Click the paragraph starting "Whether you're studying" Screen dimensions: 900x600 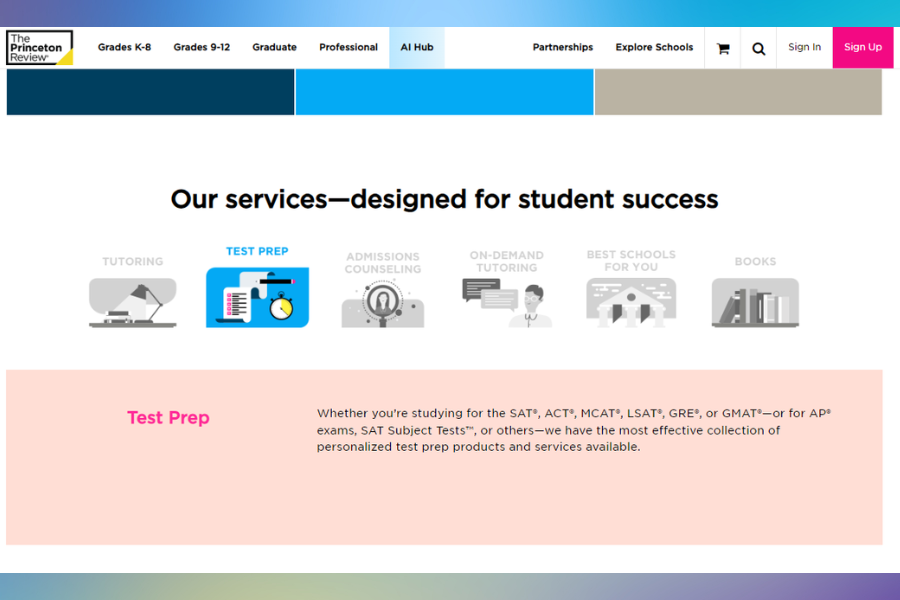pyautogui.click(x=574, y=430)
